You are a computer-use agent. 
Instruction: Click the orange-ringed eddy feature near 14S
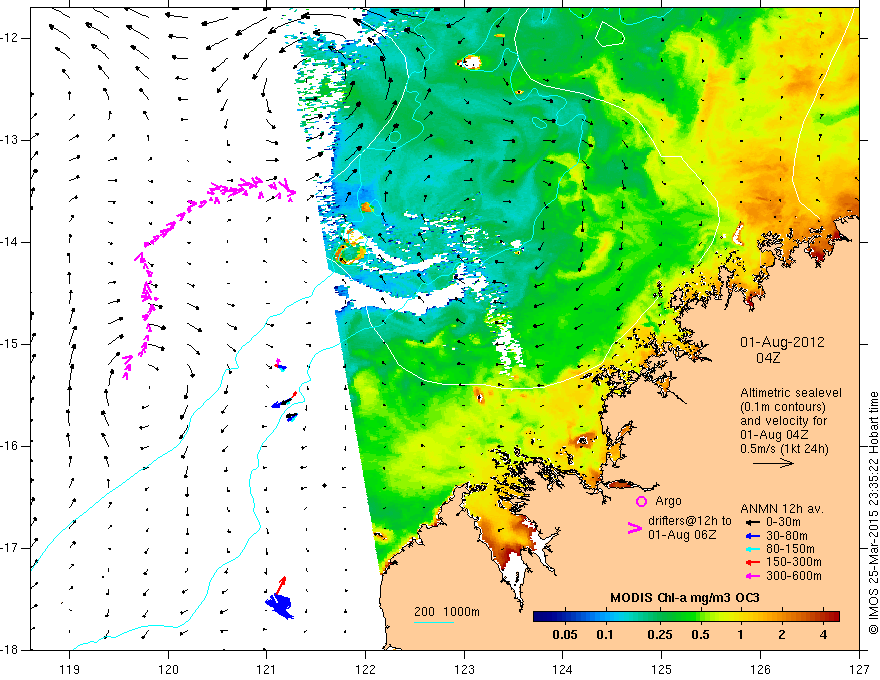click(x=350, y=254)
